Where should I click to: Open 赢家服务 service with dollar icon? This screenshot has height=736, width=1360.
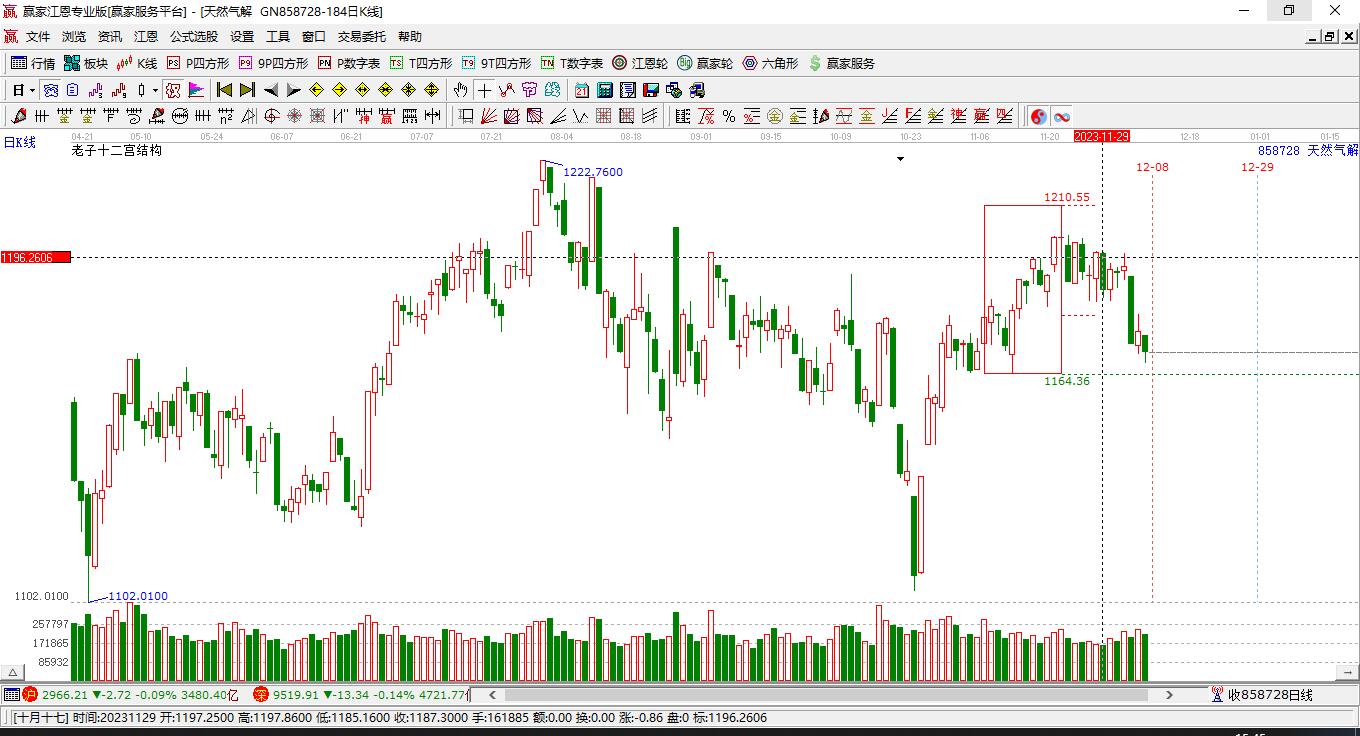pyautogui.click(x=841, y=63)
